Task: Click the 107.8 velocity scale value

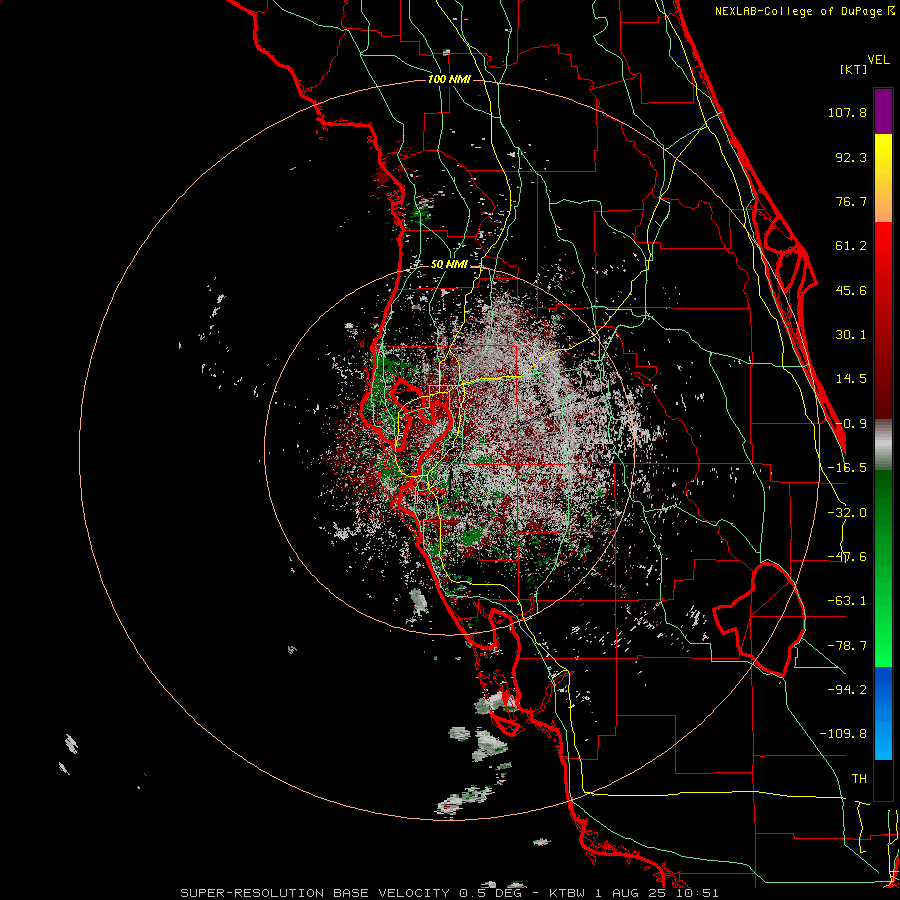Action: point(847,112)
